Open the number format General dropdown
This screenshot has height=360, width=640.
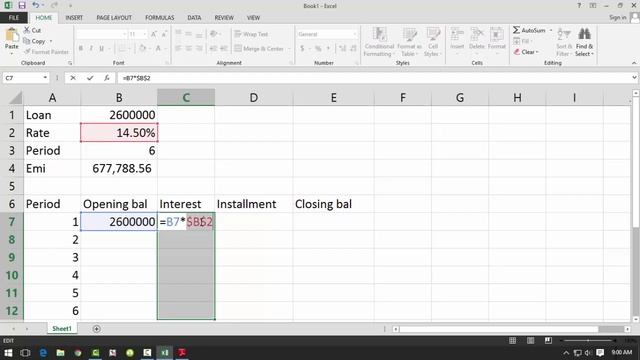(x=354, y=34)
